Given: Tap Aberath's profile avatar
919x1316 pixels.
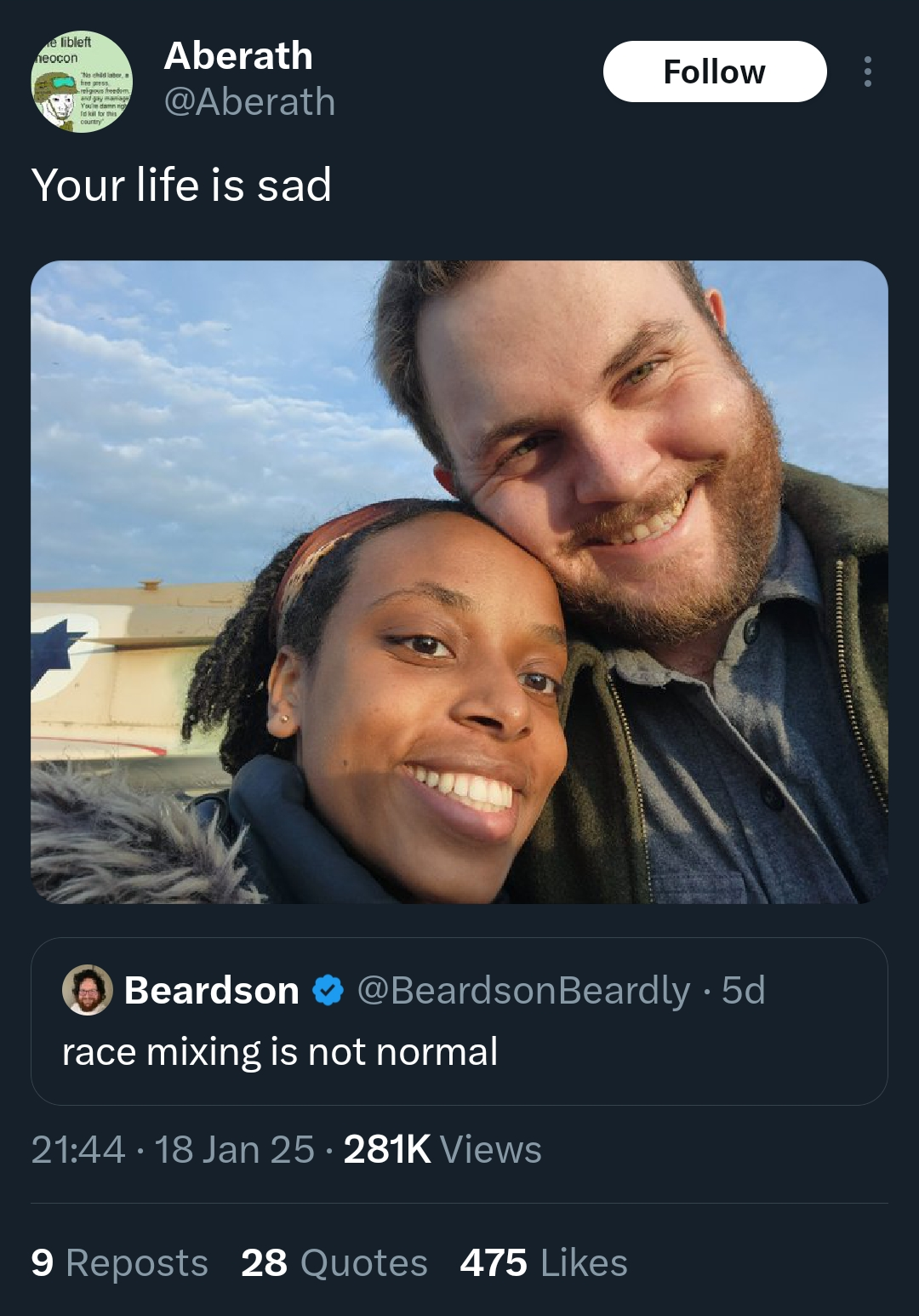Looking at the screenshot, I should pyautogui.click(x=82, y=82).
